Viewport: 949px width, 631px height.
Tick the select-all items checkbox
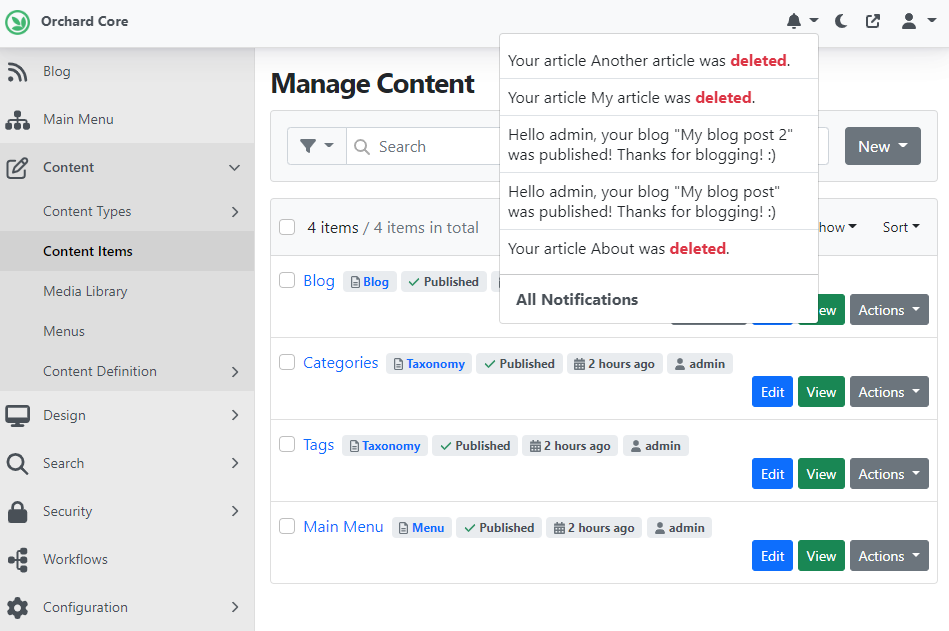coord(287,227)
